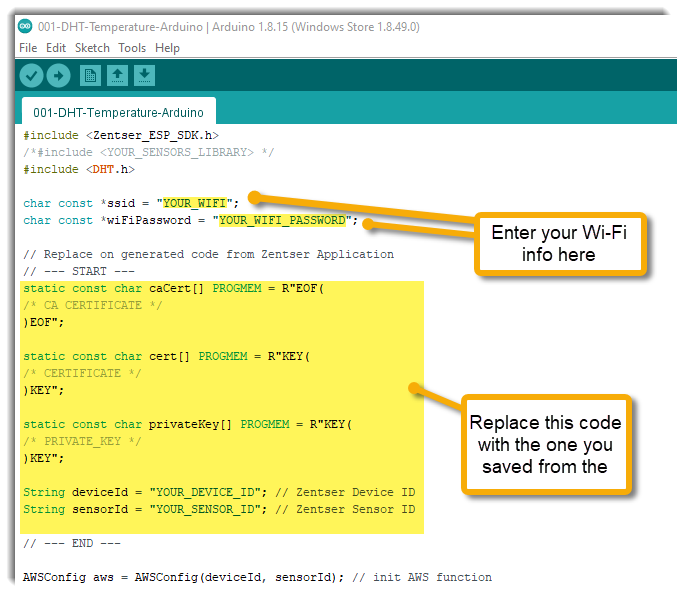Click the "// --- END ---" comment
The width and height of the screenshot is (677, 592).
tap(72, 543)
